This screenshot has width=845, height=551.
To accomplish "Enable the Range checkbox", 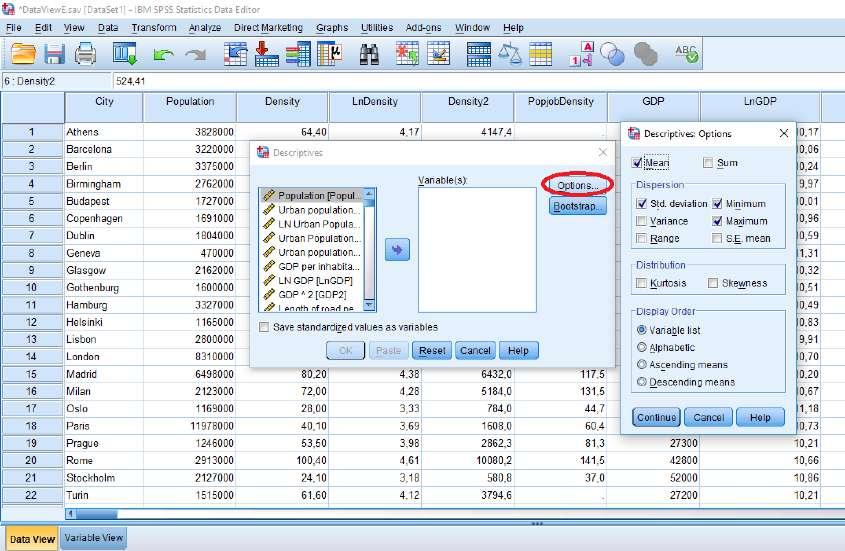I will (x=641, y=238).
